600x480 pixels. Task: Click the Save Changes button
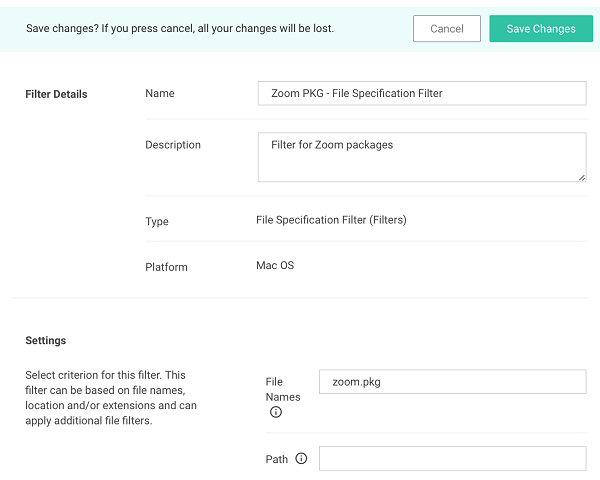click(541, 29)
